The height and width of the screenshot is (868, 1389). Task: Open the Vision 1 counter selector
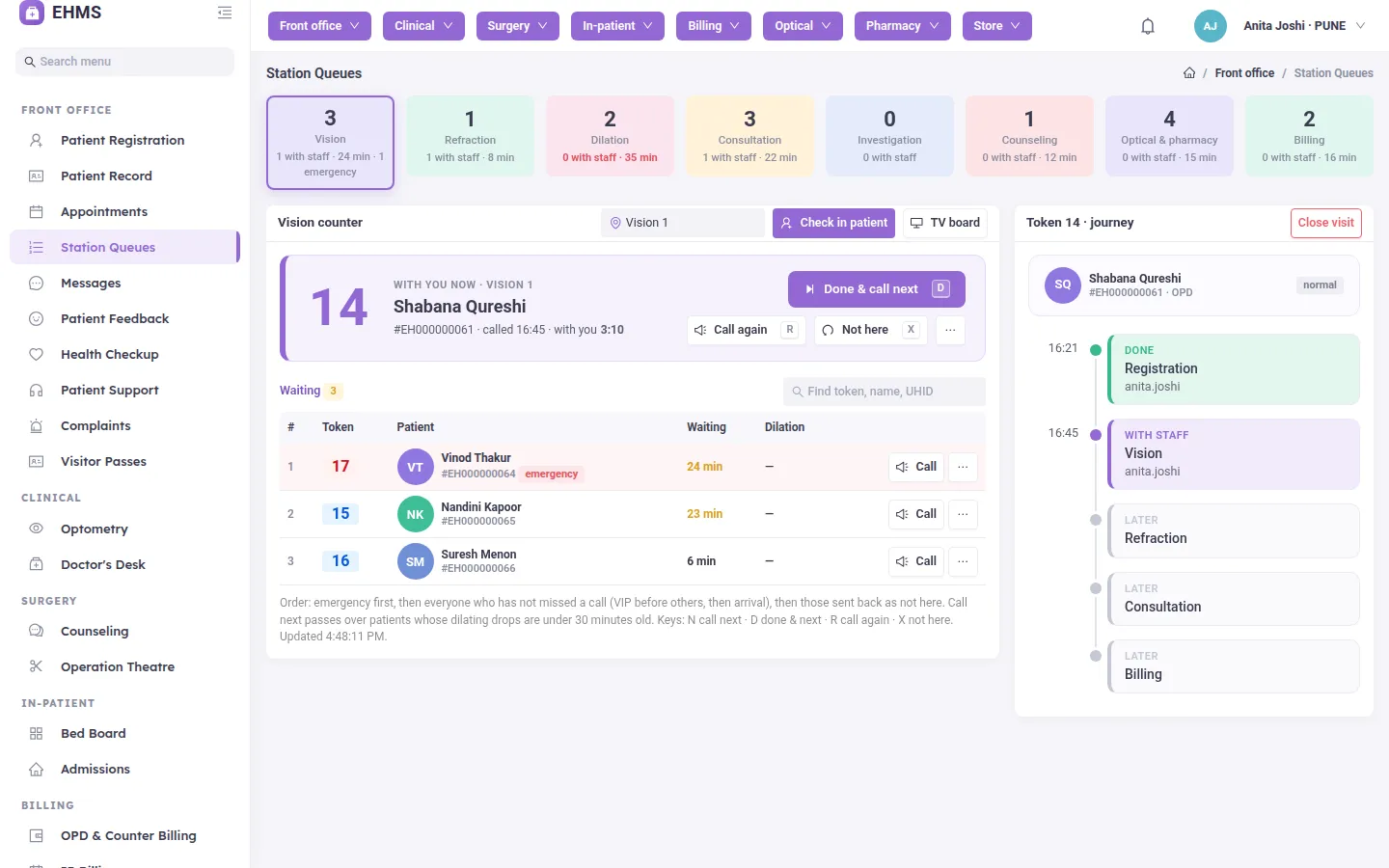click(683, 223)
